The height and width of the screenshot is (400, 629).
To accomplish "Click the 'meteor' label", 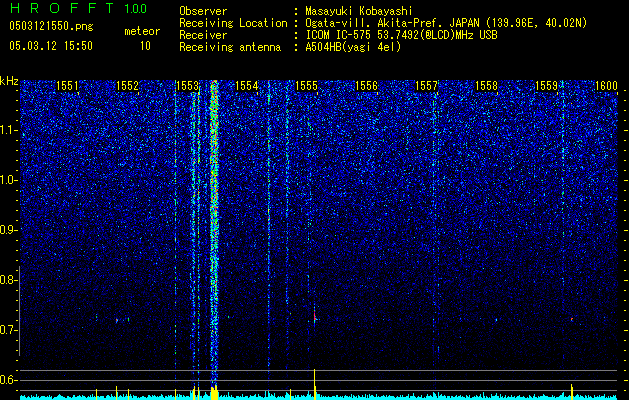I will point(142,31).
